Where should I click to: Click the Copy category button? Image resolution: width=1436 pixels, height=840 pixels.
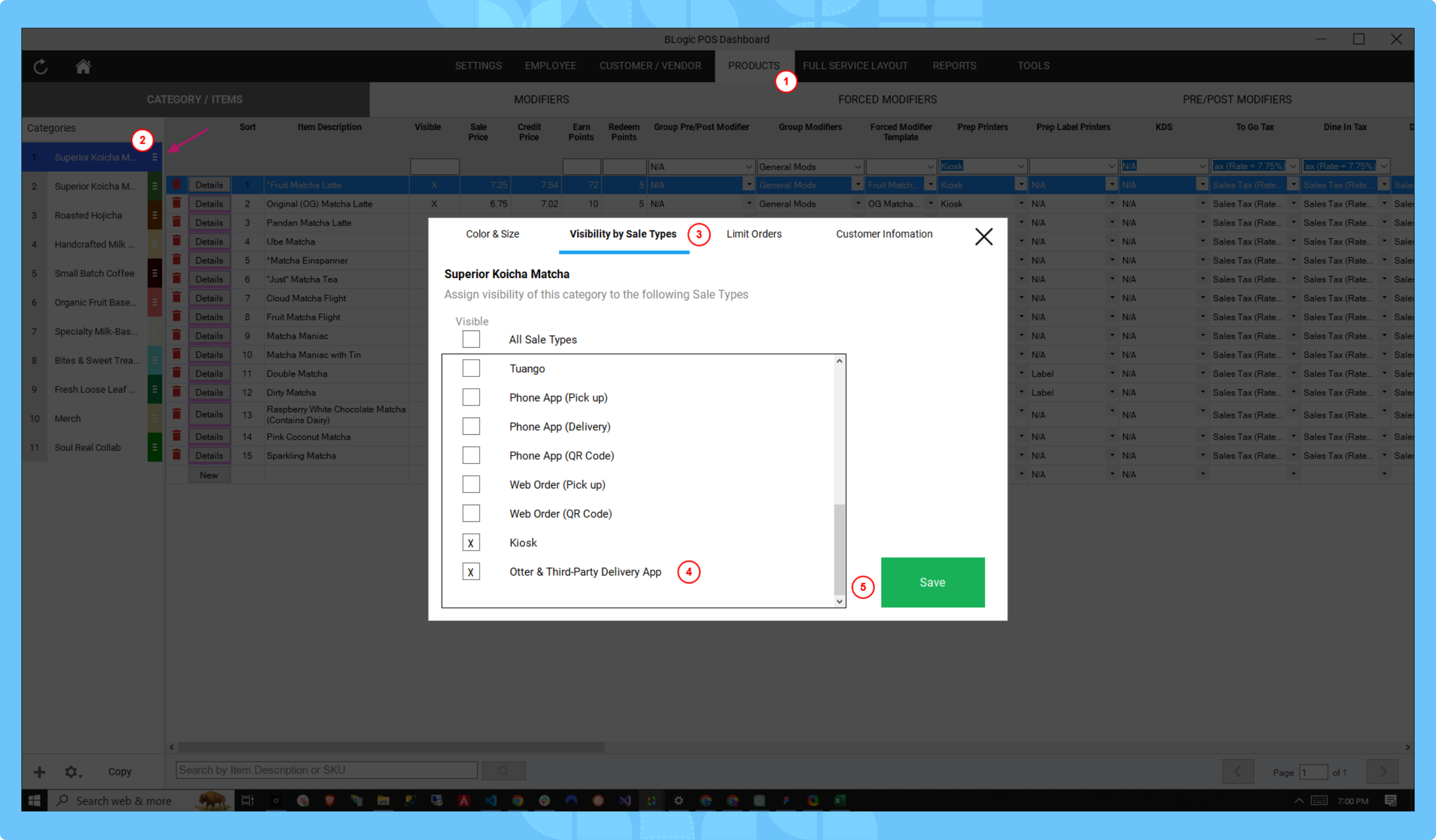point(119,772)
